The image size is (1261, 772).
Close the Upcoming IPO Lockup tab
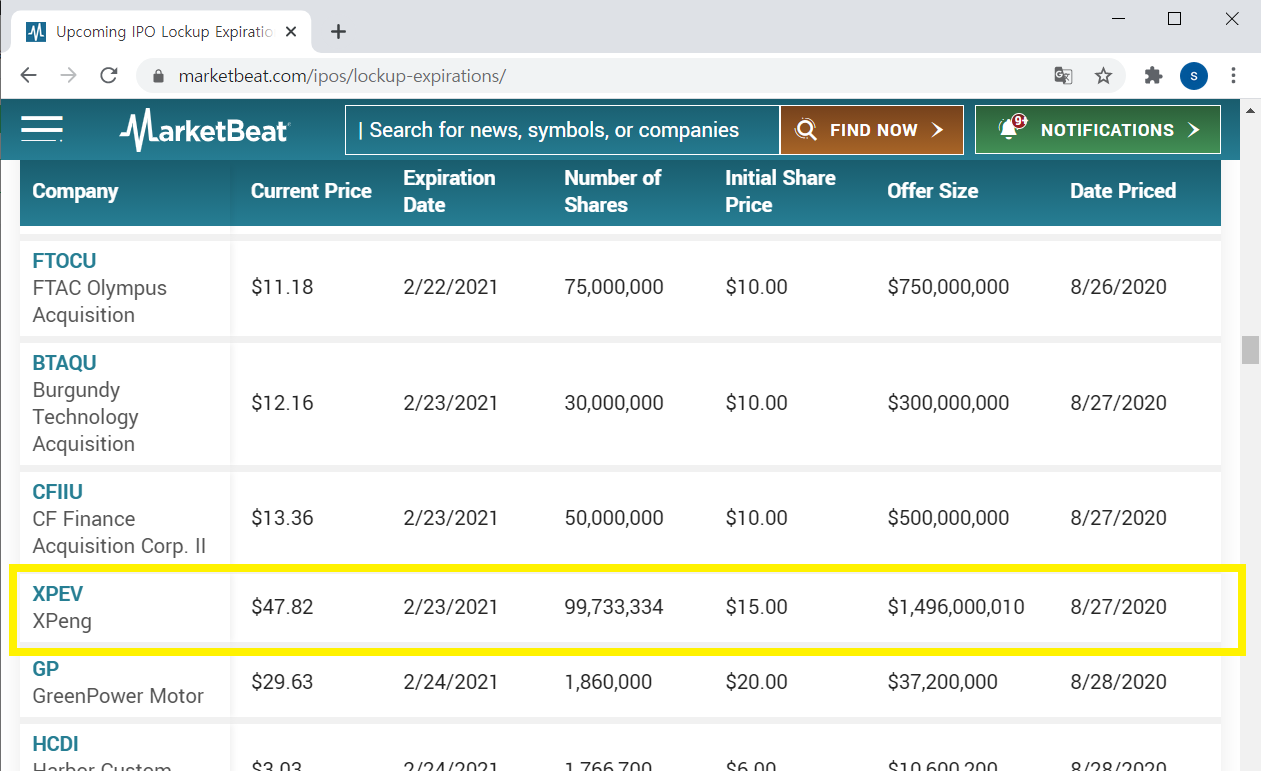pyautogui.click(x=291, y=32)
